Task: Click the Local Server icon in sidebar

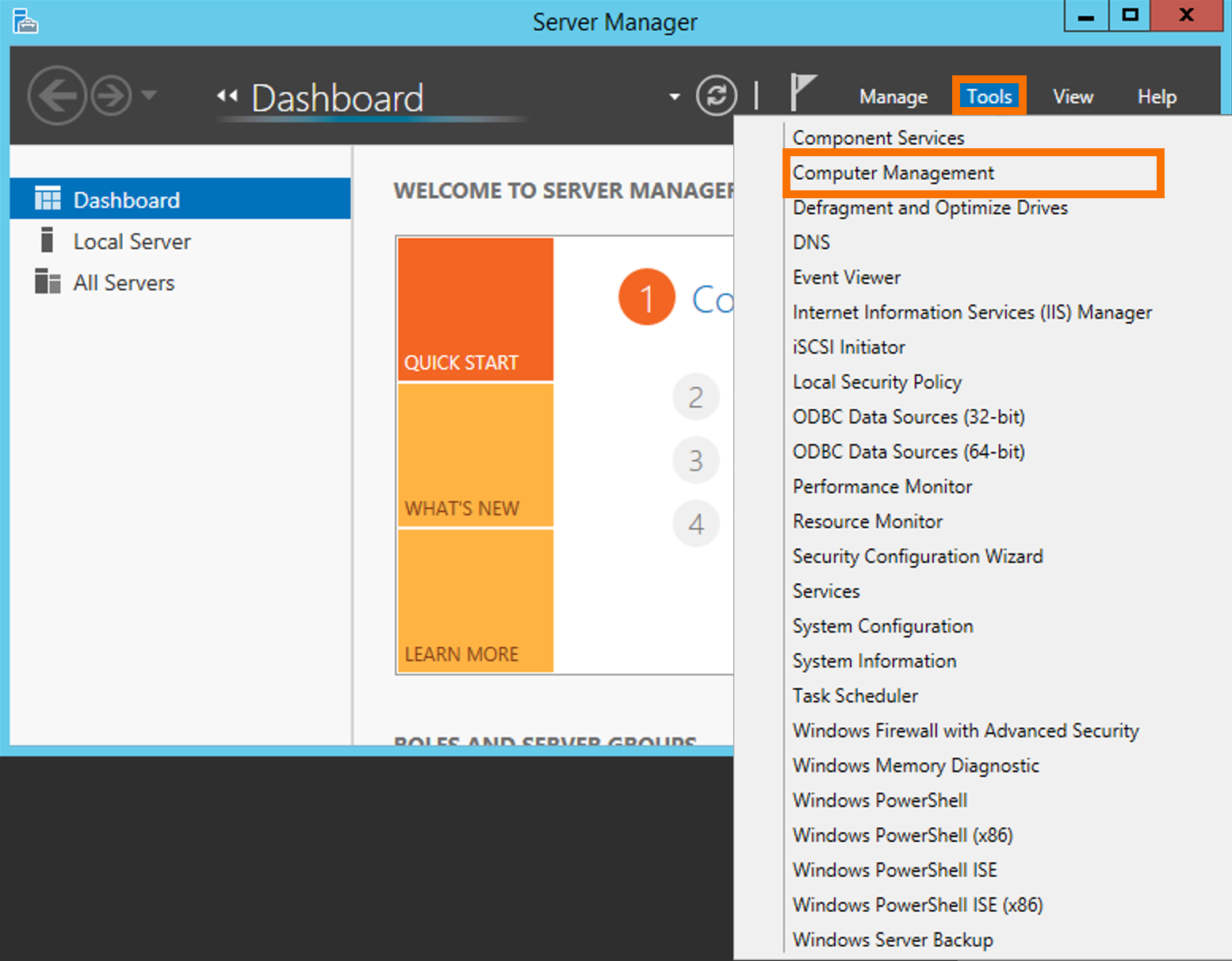Action: pyautogui.click(x=47, y=239)
